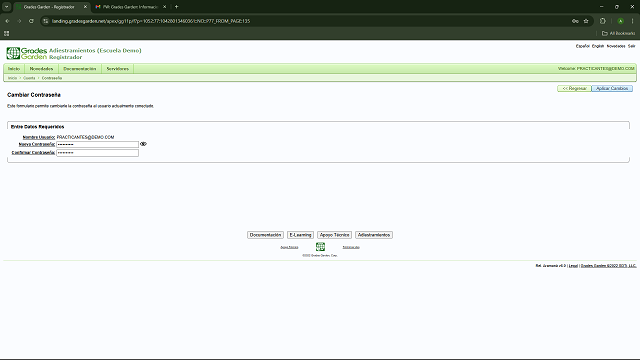Open site information icon in address bar

pos(46,21)
